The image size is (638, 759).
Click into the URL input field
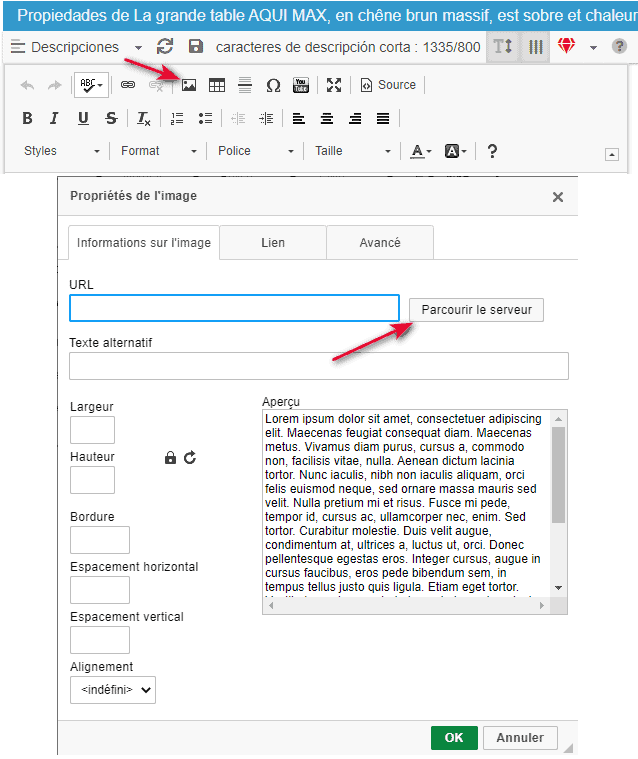(234, 308)
